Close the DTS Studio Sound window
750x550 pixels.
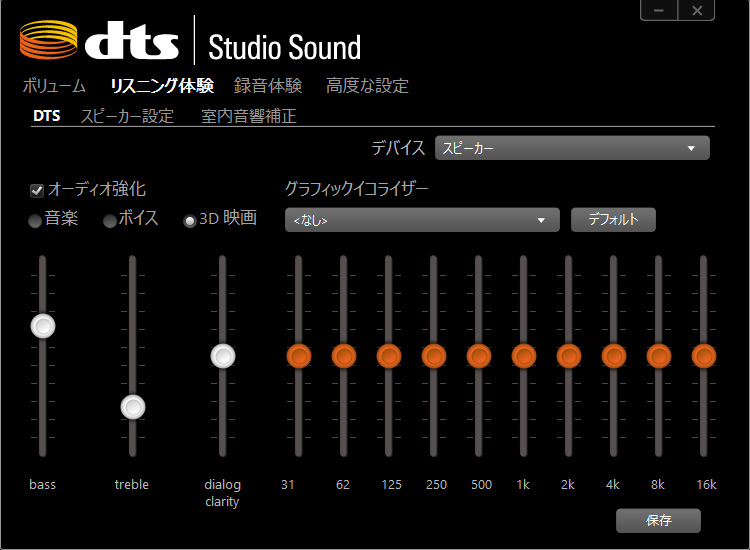pyautogui.click(x=697, y=10)
